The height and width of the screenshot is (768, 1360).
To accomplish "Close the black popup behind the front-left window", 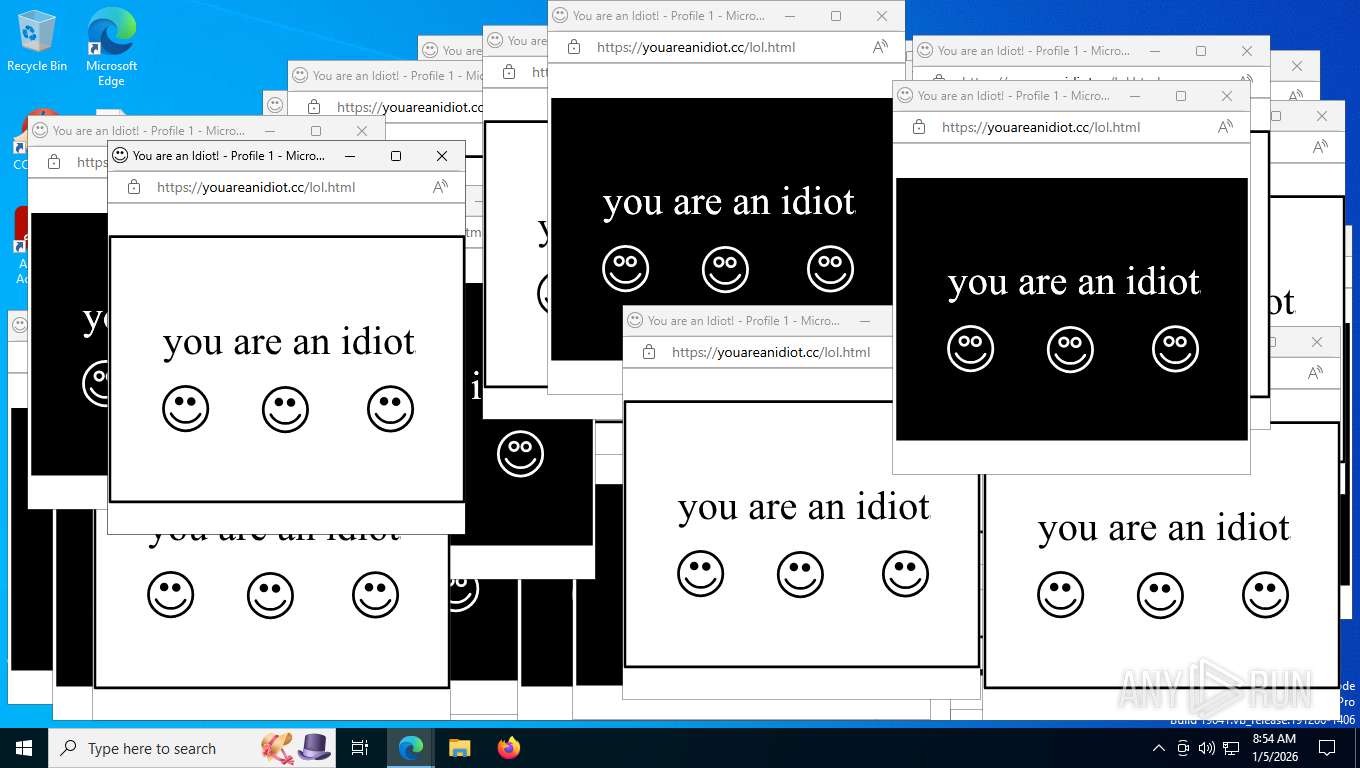I will coord(362,130).
